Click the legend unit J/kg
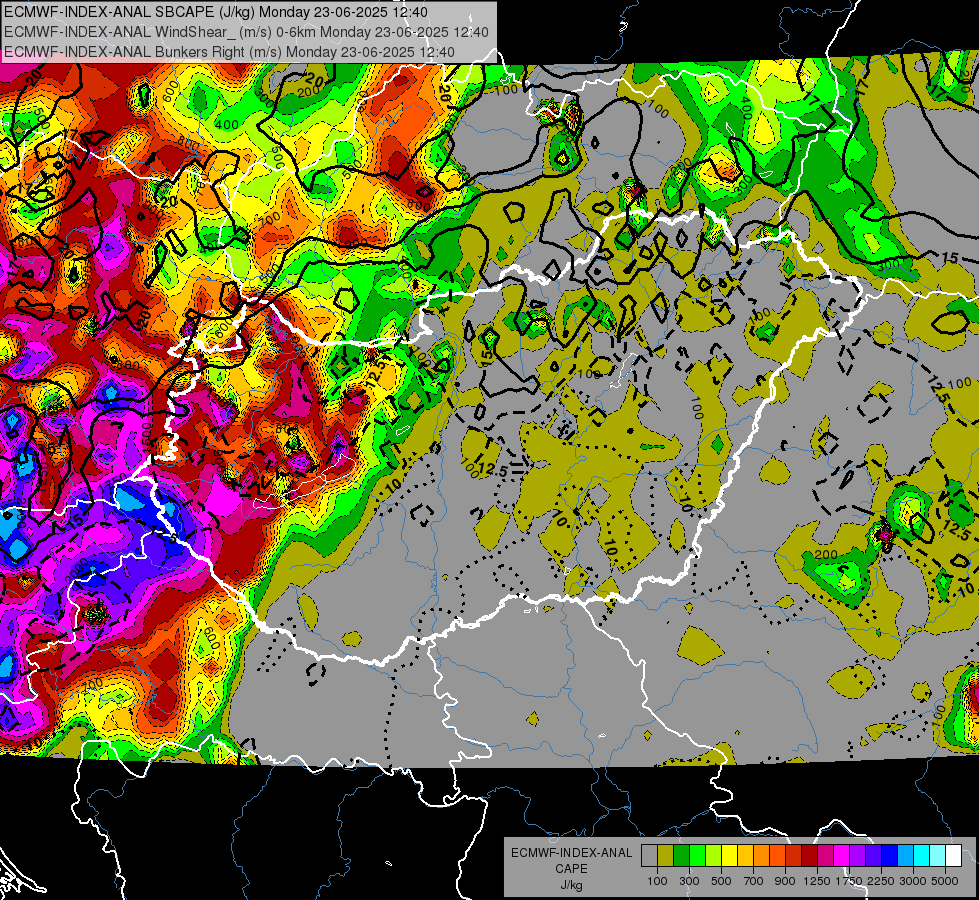 coord(571,885)
